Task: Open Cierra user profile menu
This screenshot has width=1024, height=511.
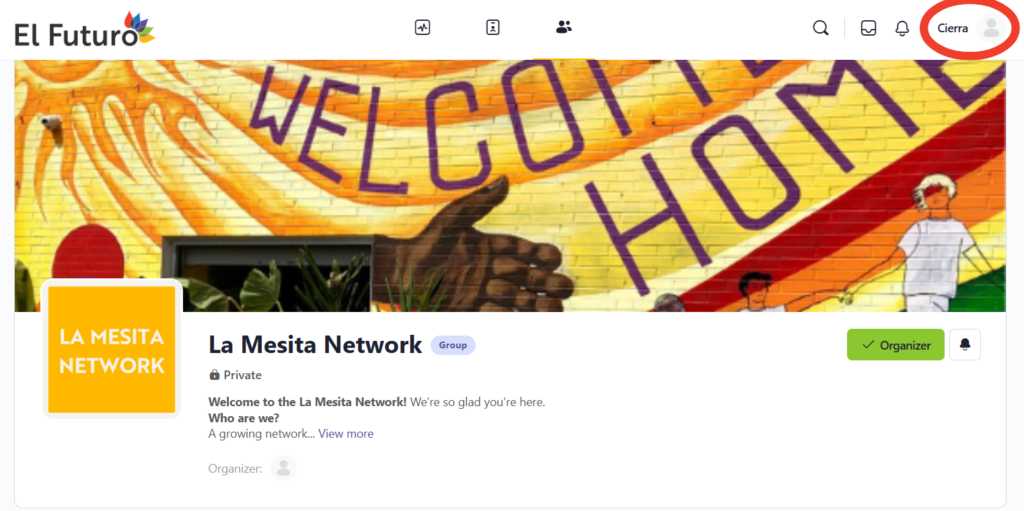Action: (x=969, y=28)
